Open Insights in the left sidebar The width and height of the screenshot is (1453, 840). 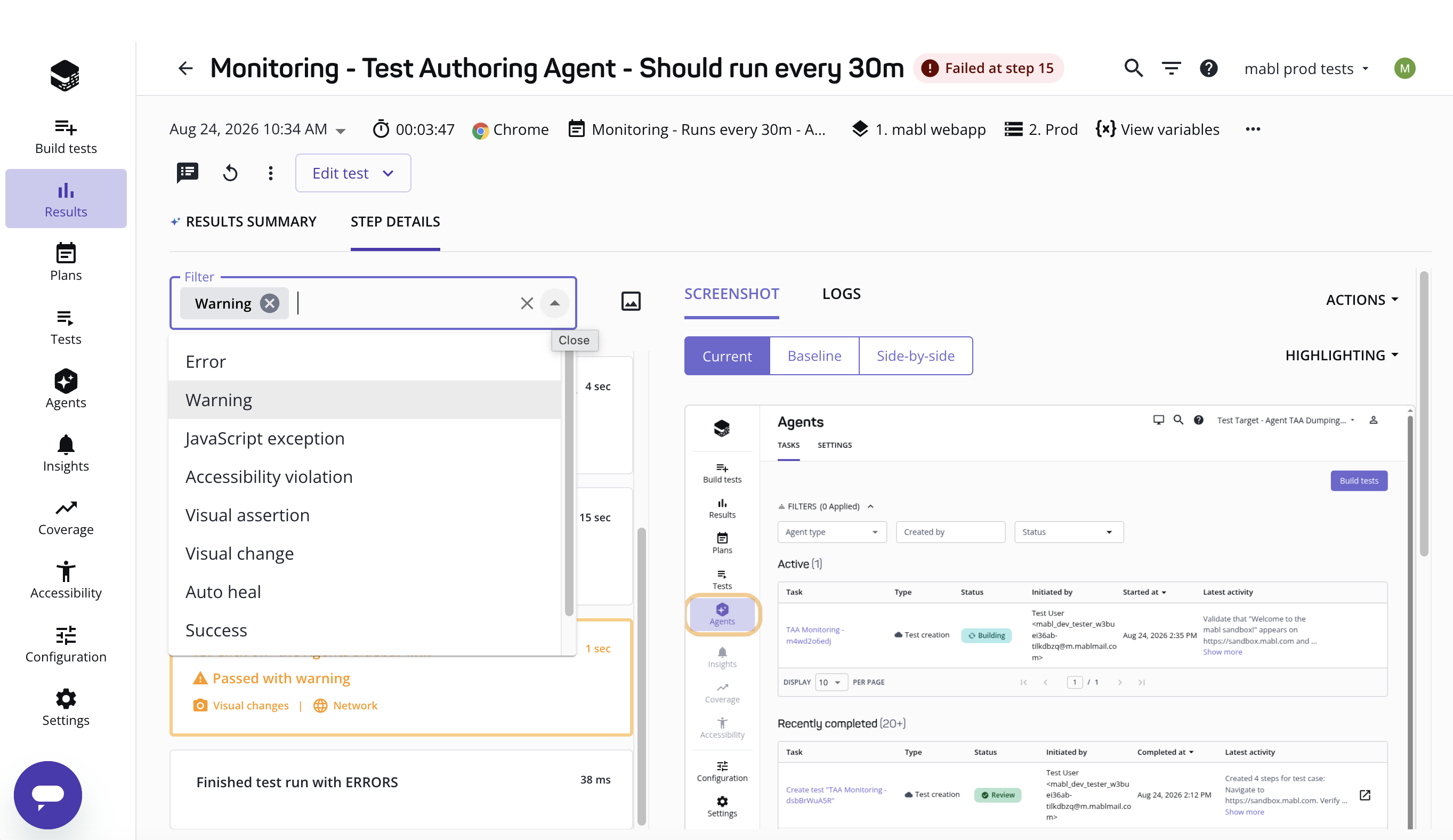pyautogui.click(x=66, y=453)
